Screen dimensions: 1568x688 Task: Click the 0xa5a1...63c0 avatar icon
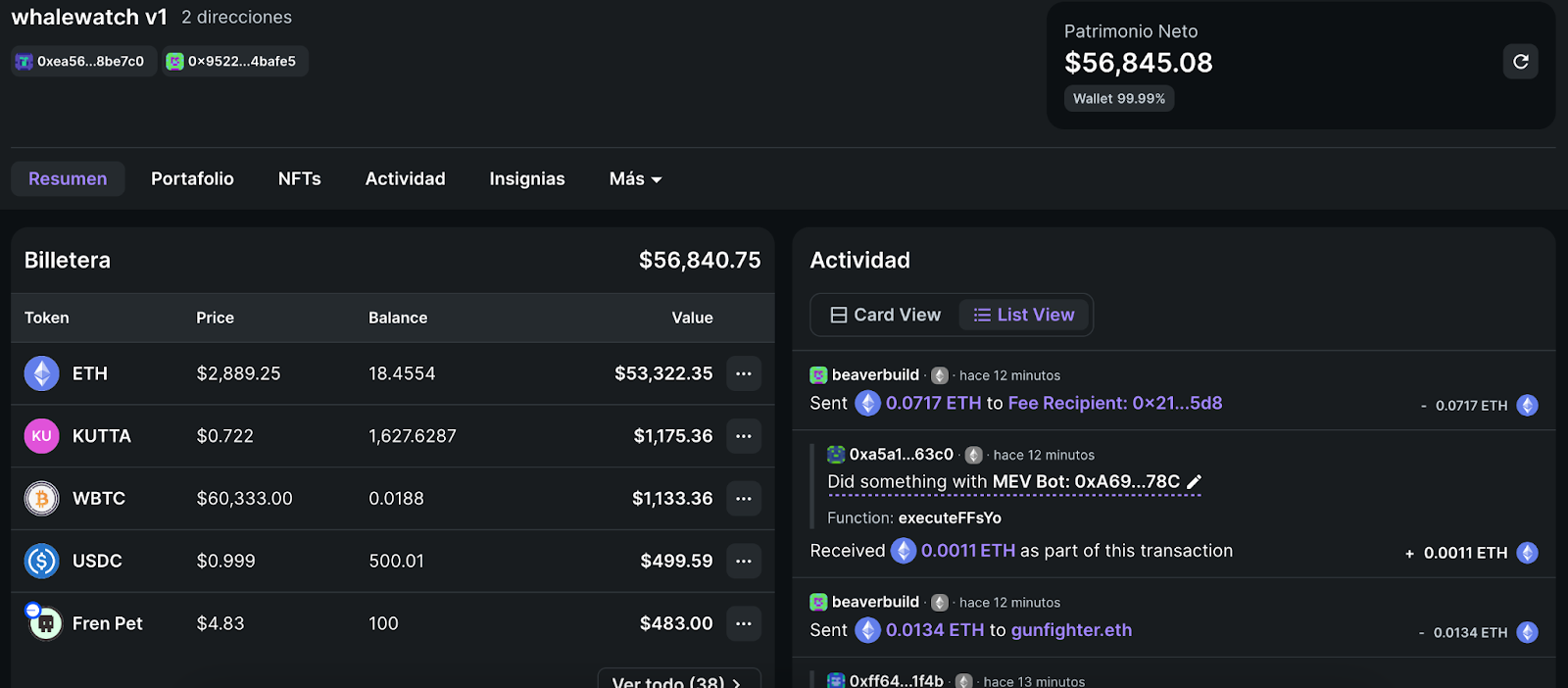836,455
